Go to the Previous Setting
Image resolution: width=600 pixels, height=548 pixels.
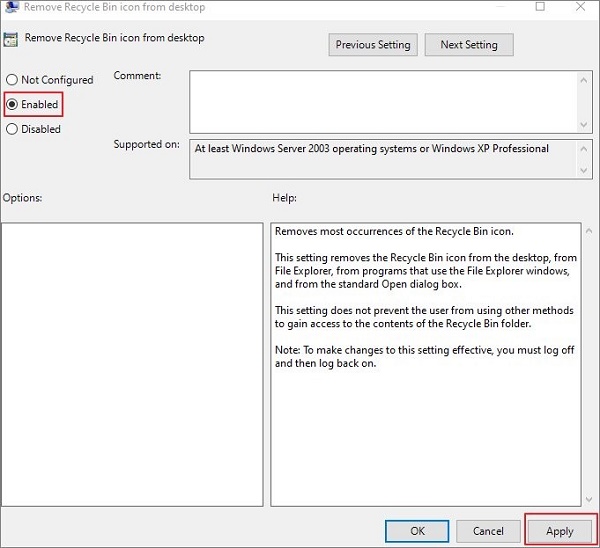[373, 45]
